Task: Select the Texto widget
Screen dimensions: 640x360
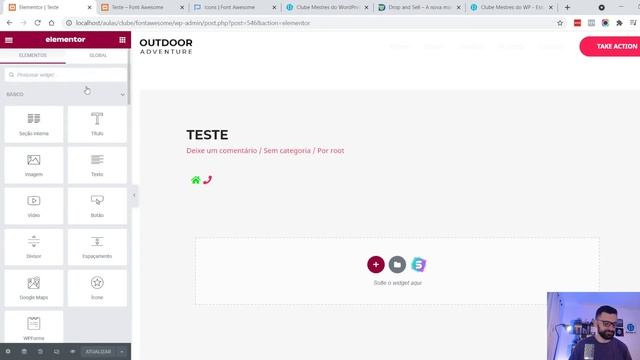Action: pos(97,165)
